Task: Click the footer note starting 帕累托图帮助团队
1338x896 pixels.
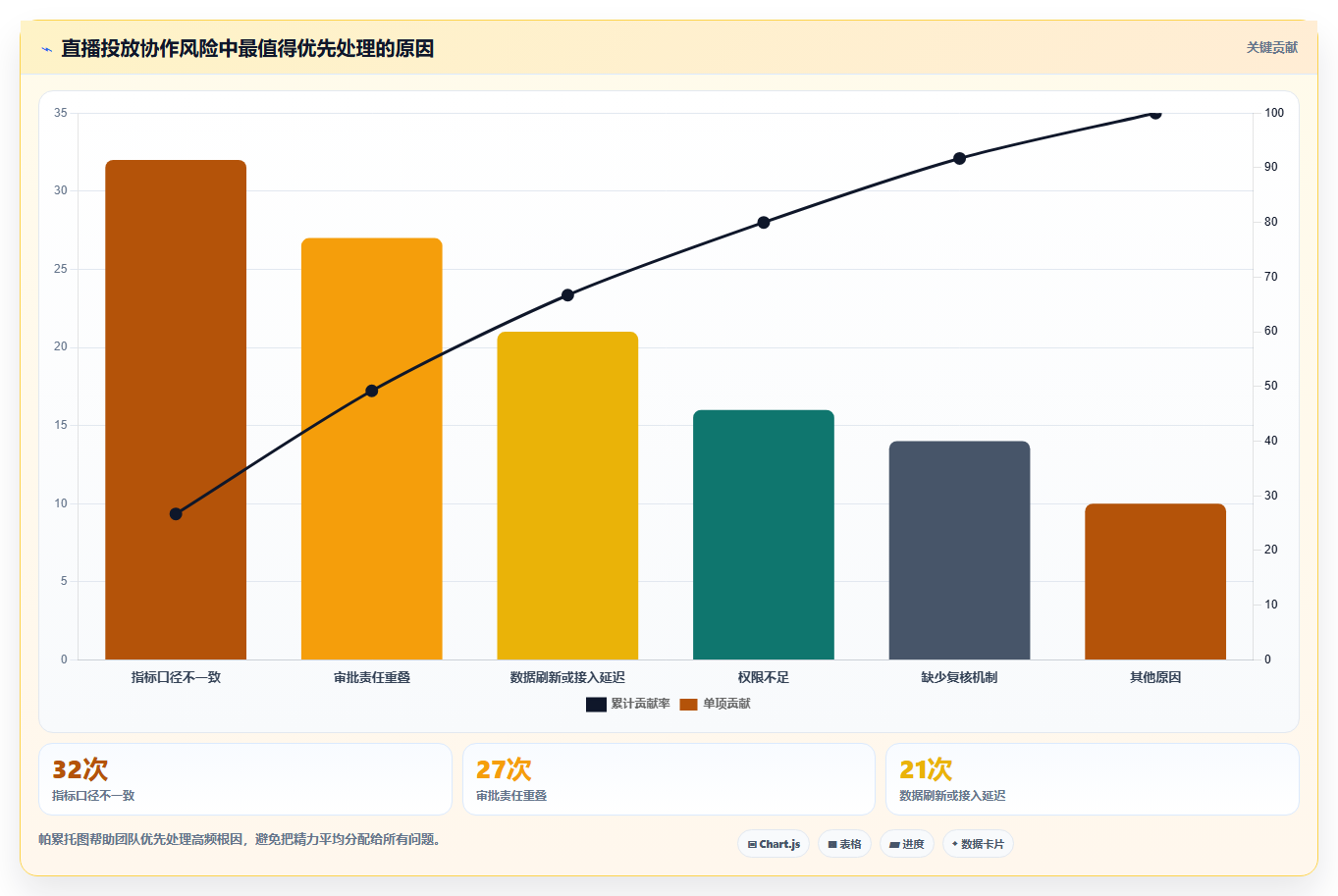Action: 241,839
